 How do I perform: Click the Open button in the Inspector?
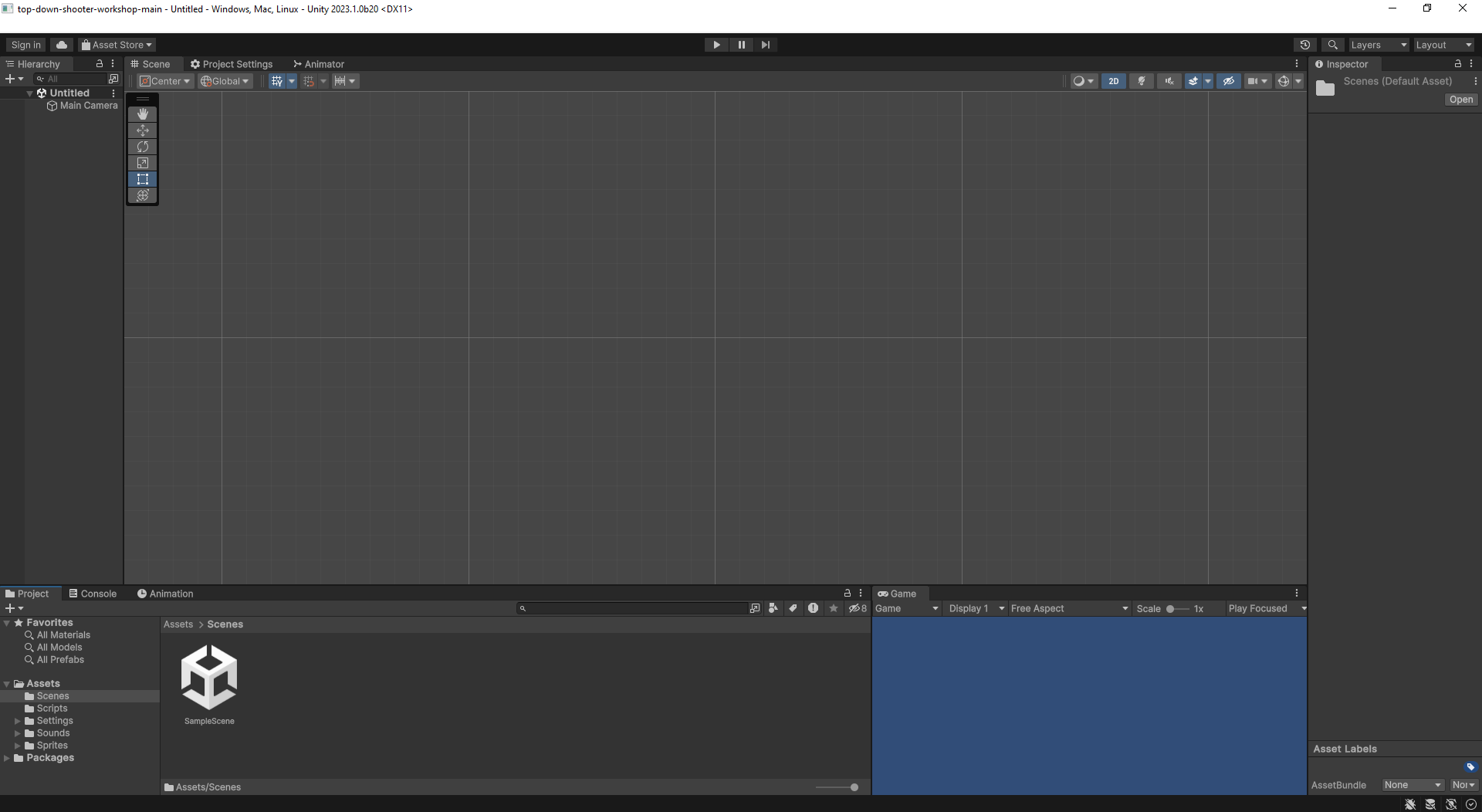pos(1461,100)
